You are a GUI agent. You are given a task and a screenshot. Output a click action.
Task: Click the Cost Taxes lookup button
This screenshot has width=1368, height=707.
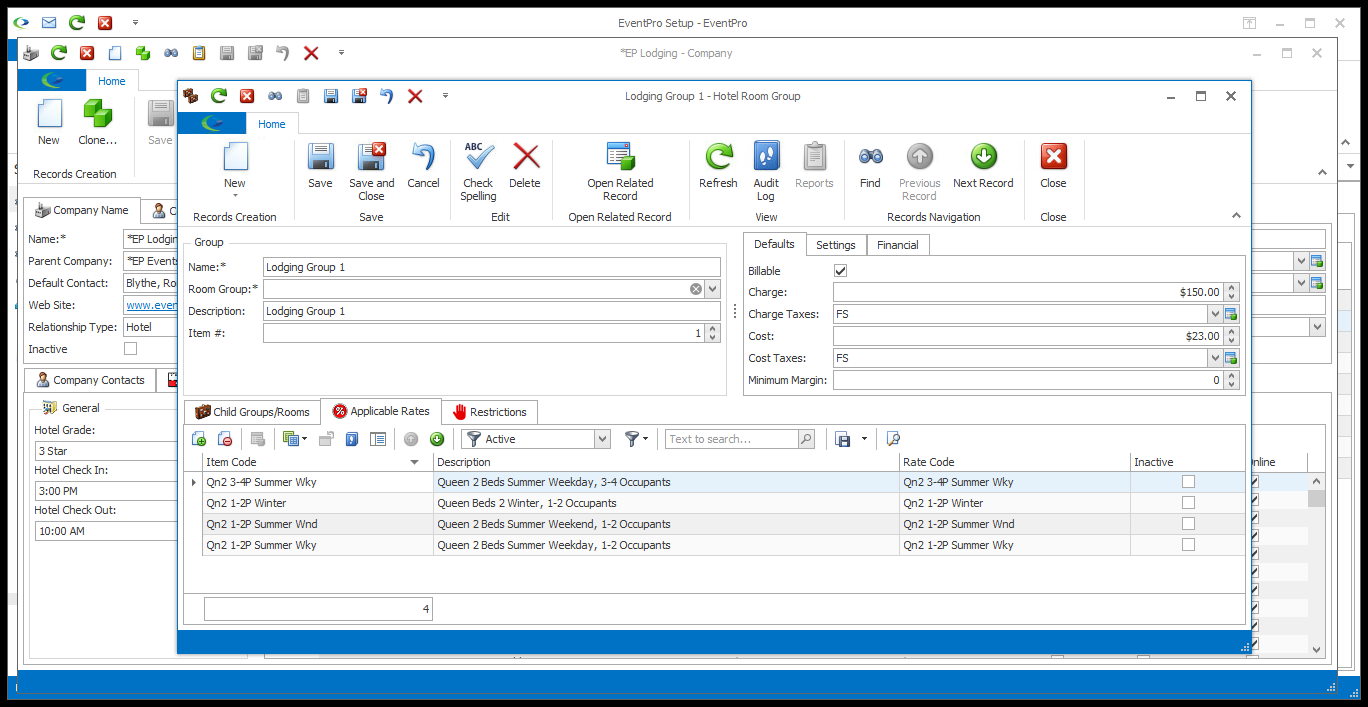[1232, 358]
